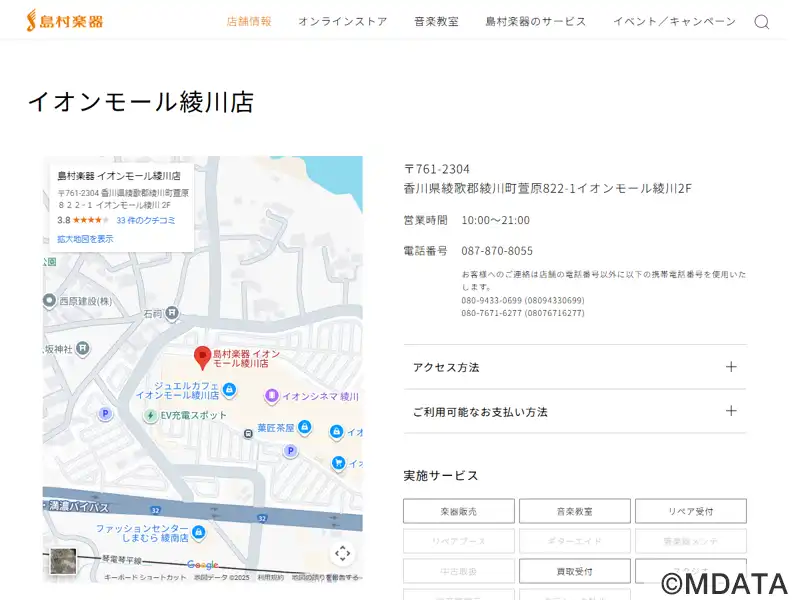Select the EV充電スポット map marker
Viewport: 800px width, 600px height.
(x=151, y=415)
